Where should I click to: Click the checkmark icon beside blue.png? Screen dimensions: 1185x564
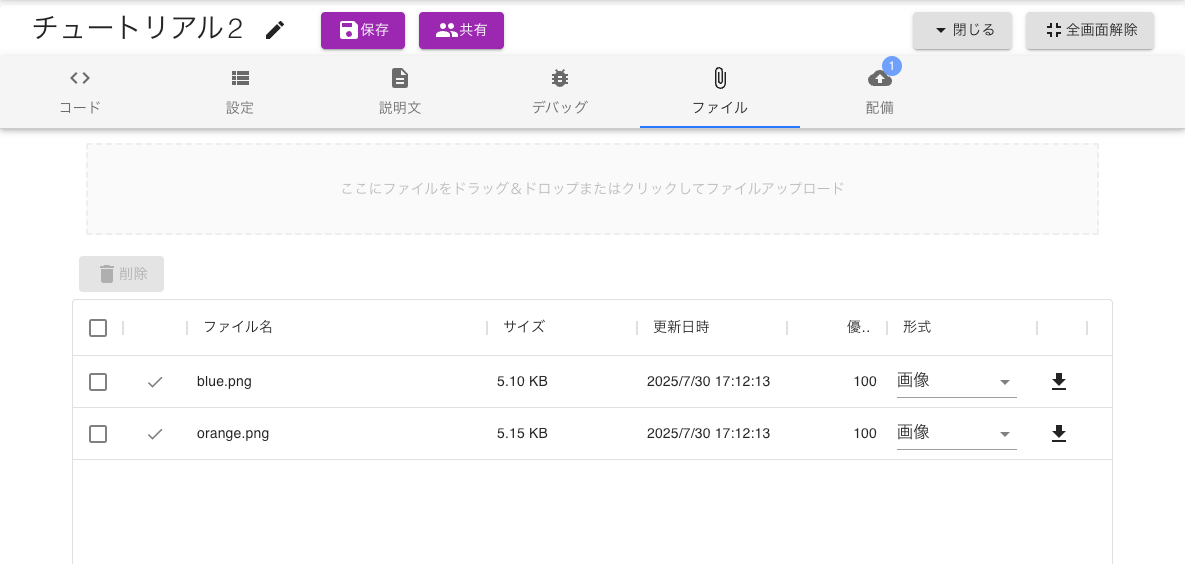(155, 381)
